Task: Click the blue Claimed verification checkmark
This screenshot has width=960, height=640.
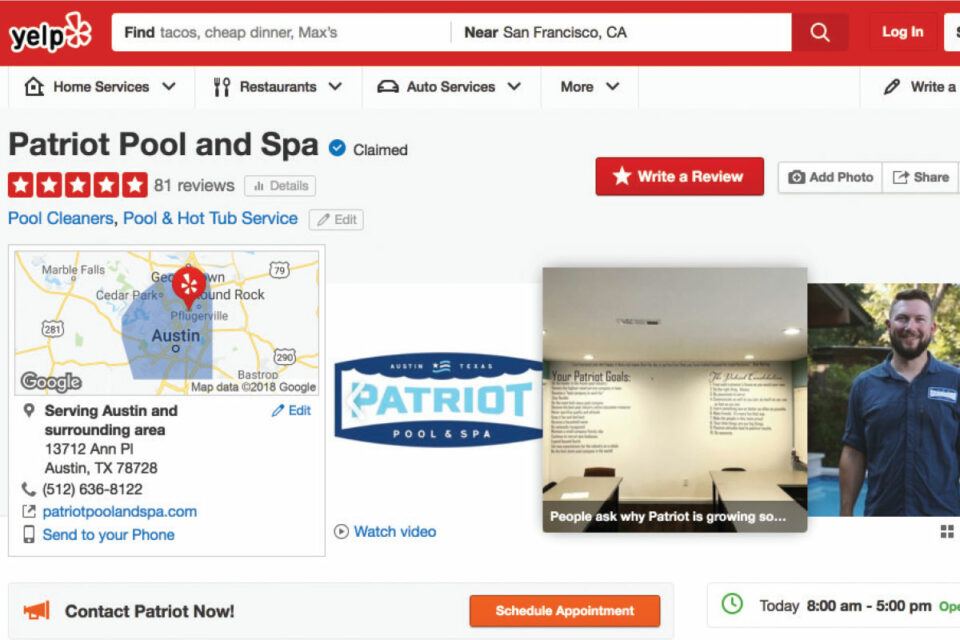Action: (x=337, y=148)
